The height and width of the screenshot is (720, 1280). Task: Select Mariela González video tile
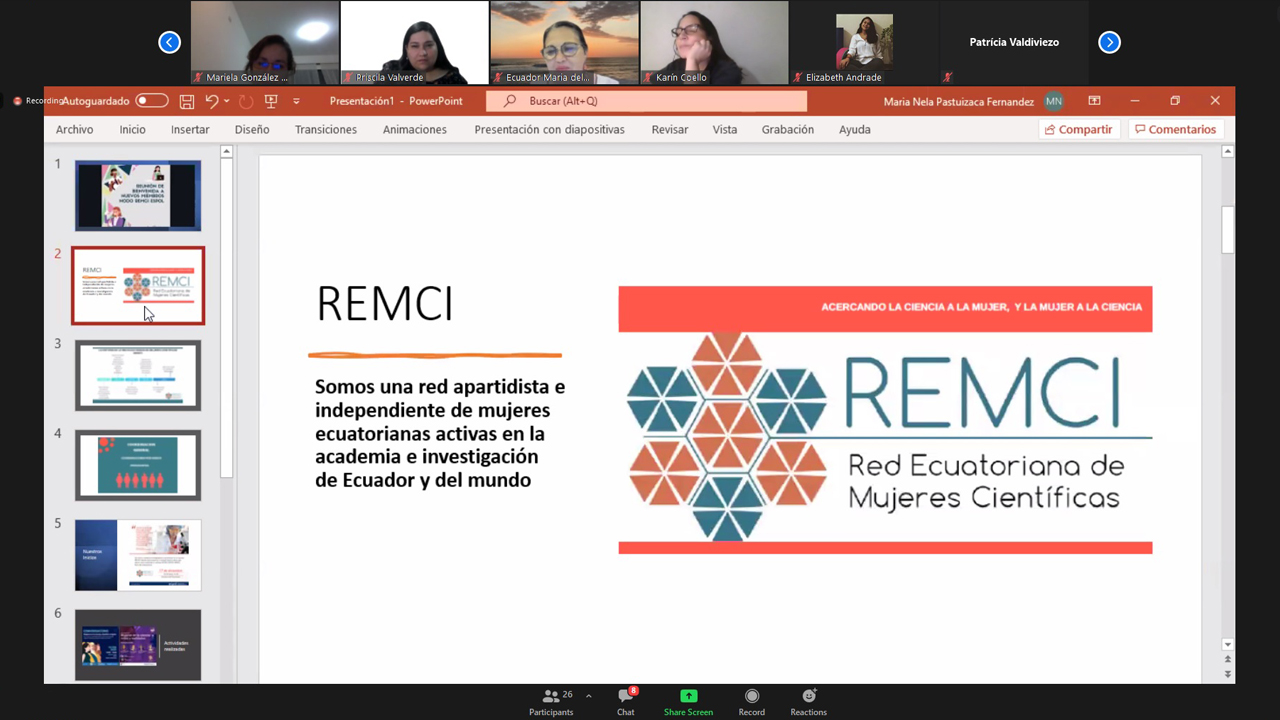(x=265, y=42)
